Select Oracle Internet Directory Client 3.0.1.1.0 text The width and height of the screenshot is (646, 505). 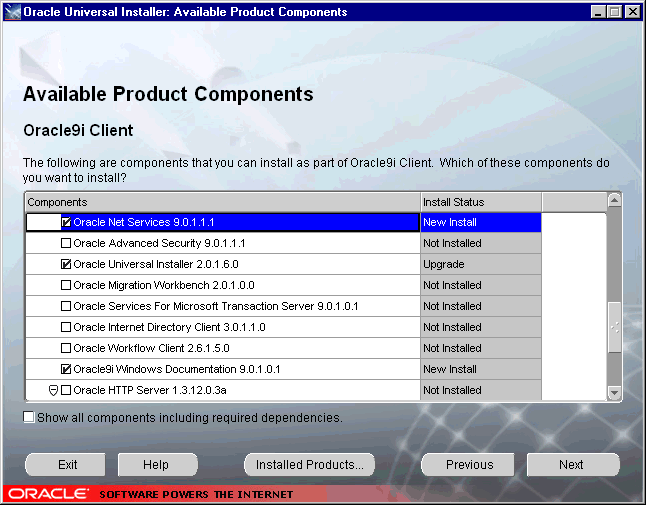coord(169,327)
